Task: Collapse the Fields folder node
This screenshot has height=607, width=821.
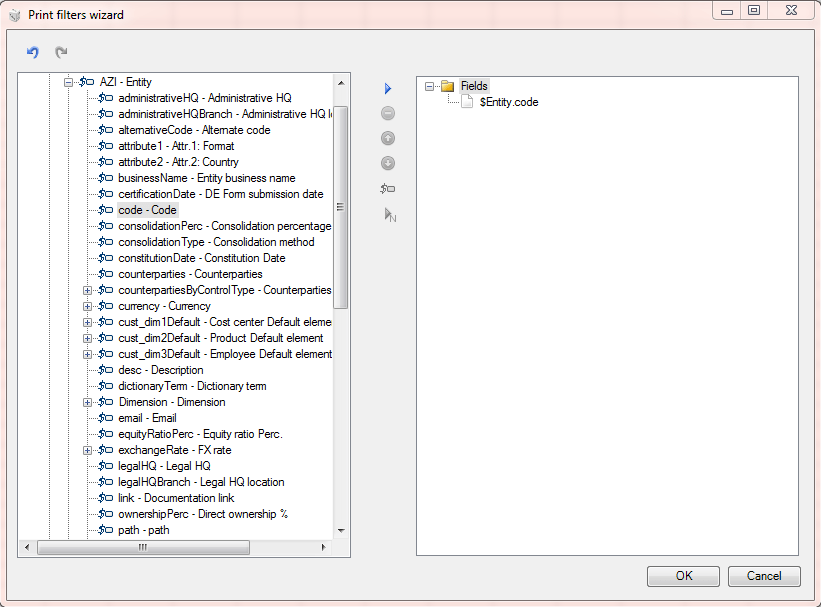Action: point(429,86)
